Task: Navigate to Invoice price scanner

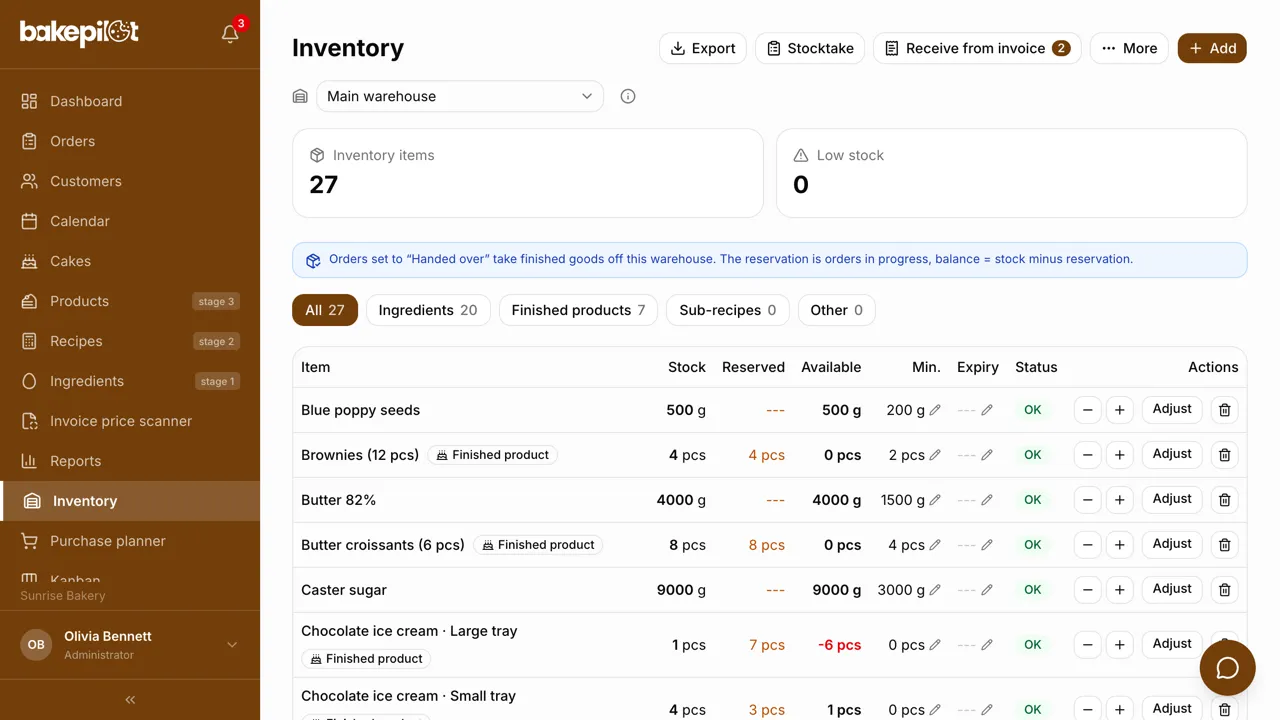Action: coord(130,421)
